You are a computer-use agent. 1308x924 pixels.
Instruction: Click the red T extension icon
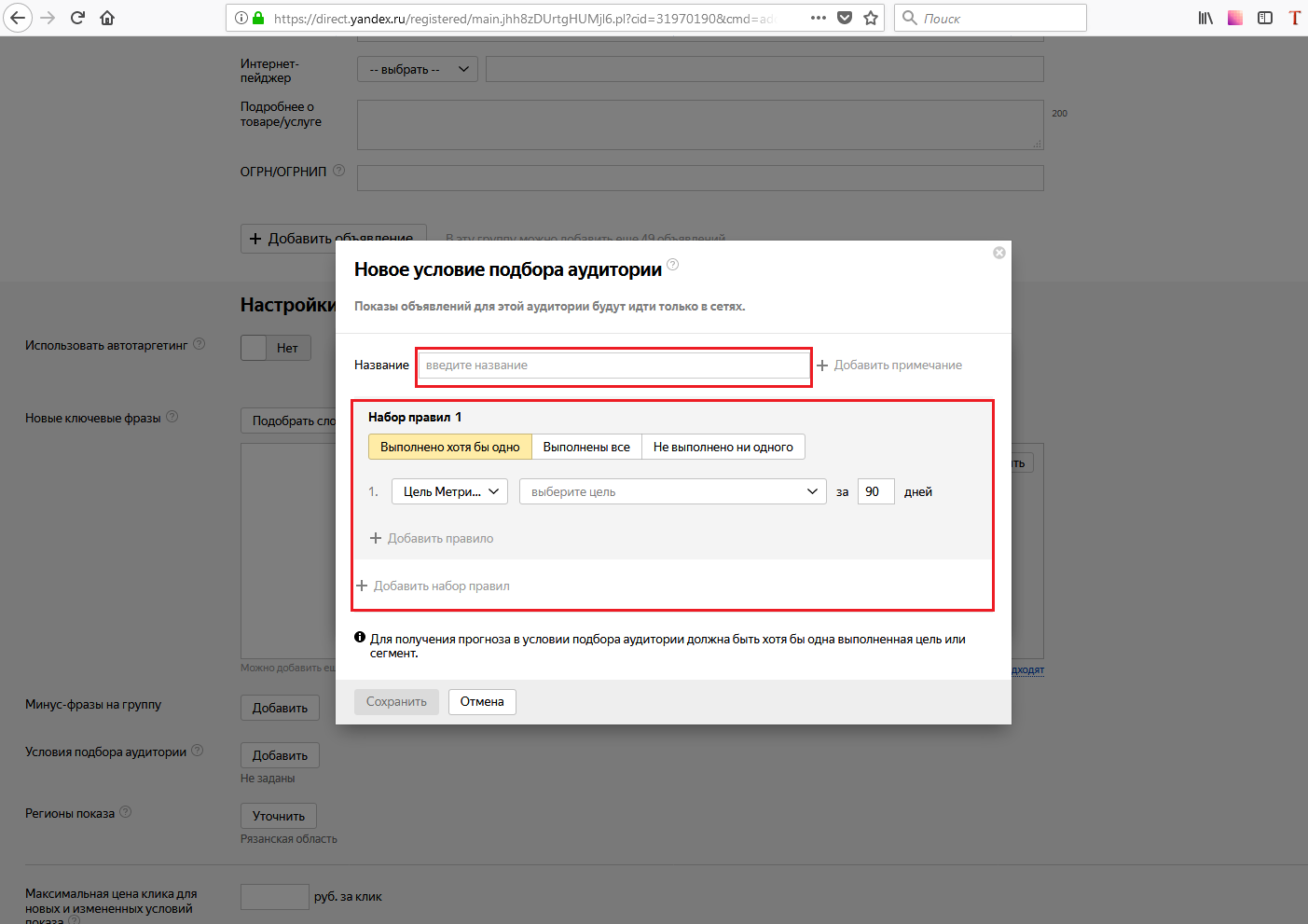[1295, 18]
